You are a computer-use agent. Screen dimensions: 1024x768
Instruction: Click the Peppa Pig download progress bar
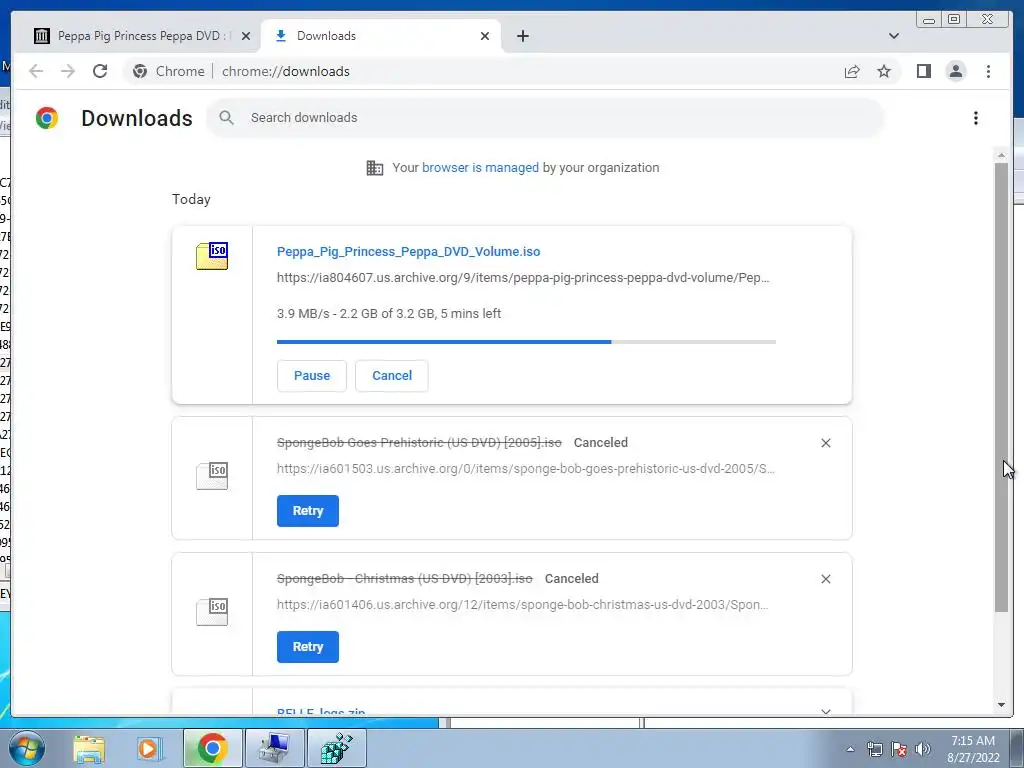(526, 342)
